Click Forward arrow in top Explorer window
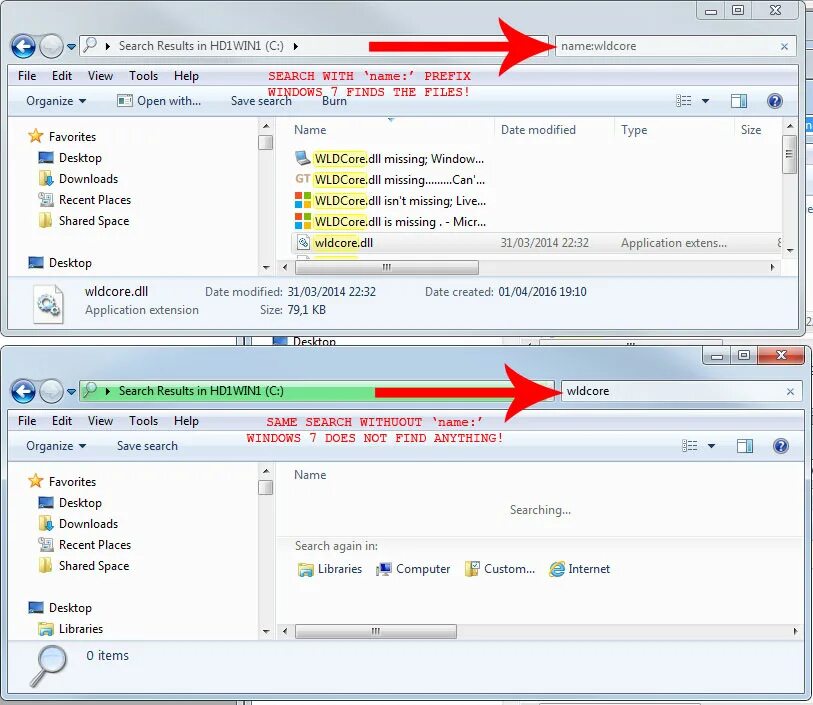The height and width of the screenshot is (705, 813). click(51, 47)
